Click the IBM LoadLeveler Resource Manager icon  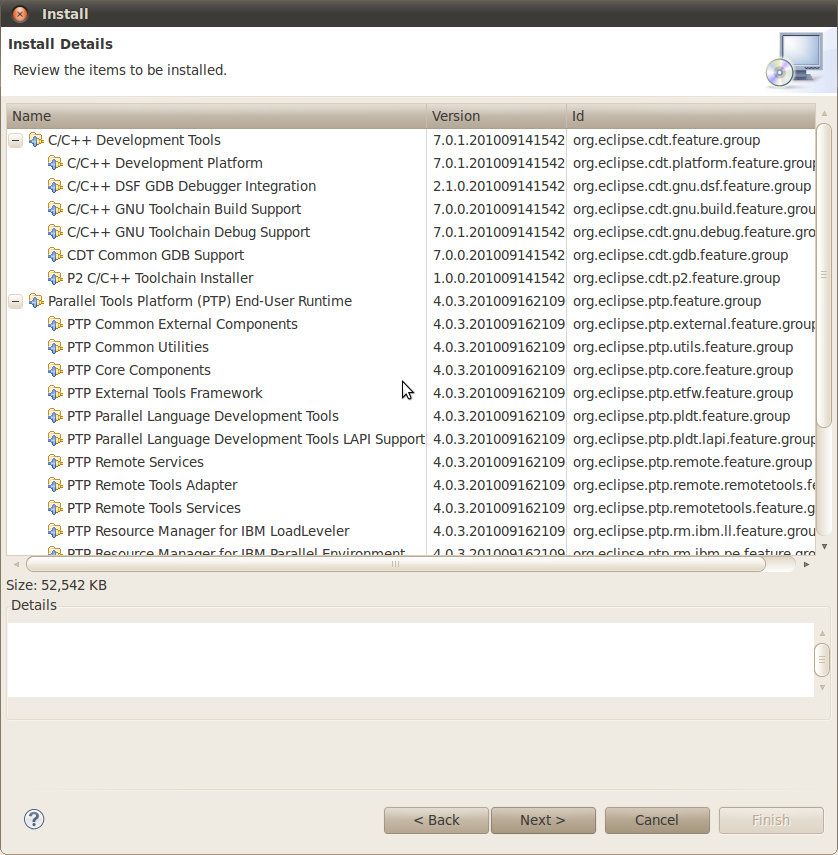55,531
